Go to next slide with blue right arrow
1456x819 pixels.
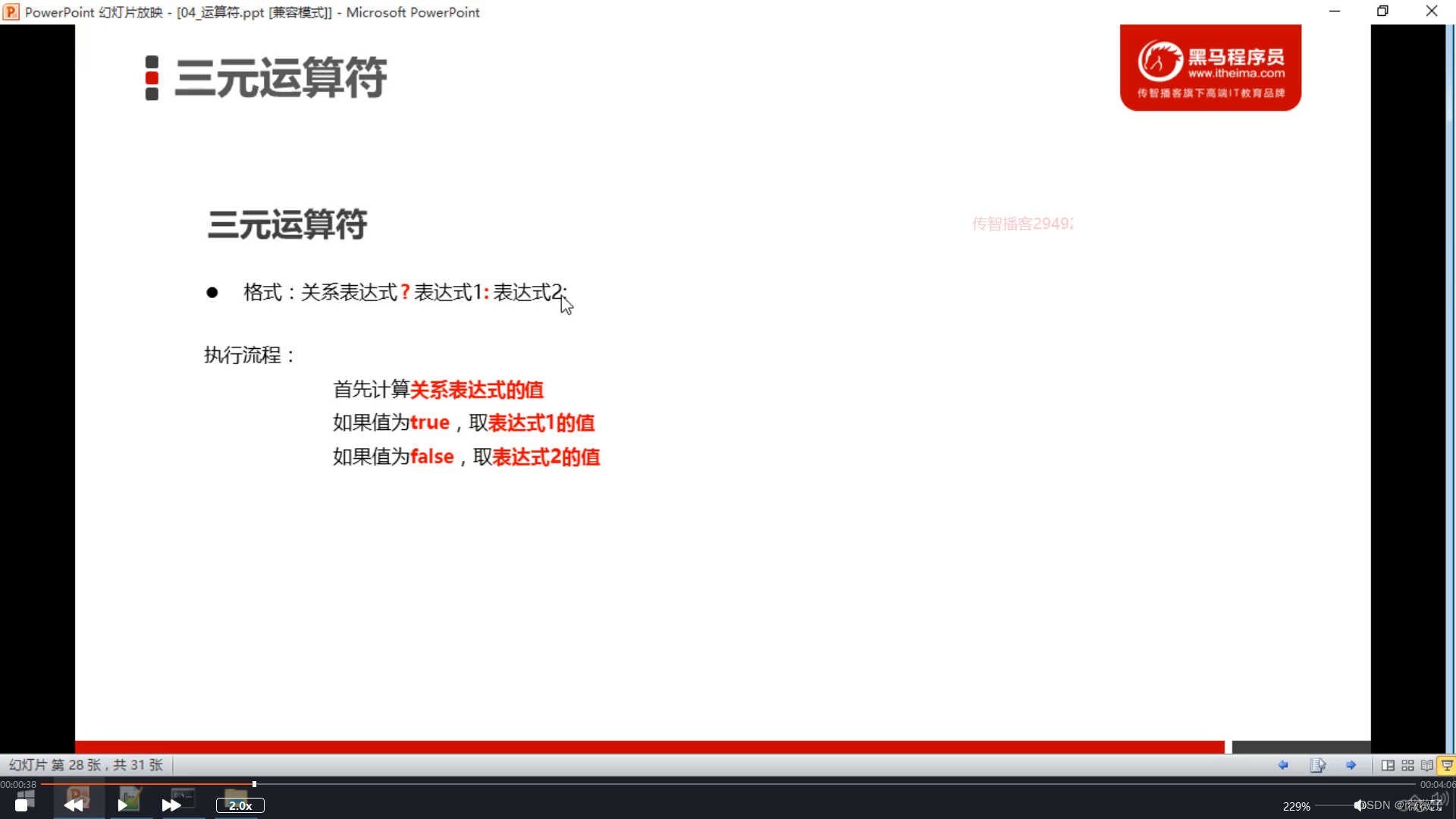pos(1351,765)
